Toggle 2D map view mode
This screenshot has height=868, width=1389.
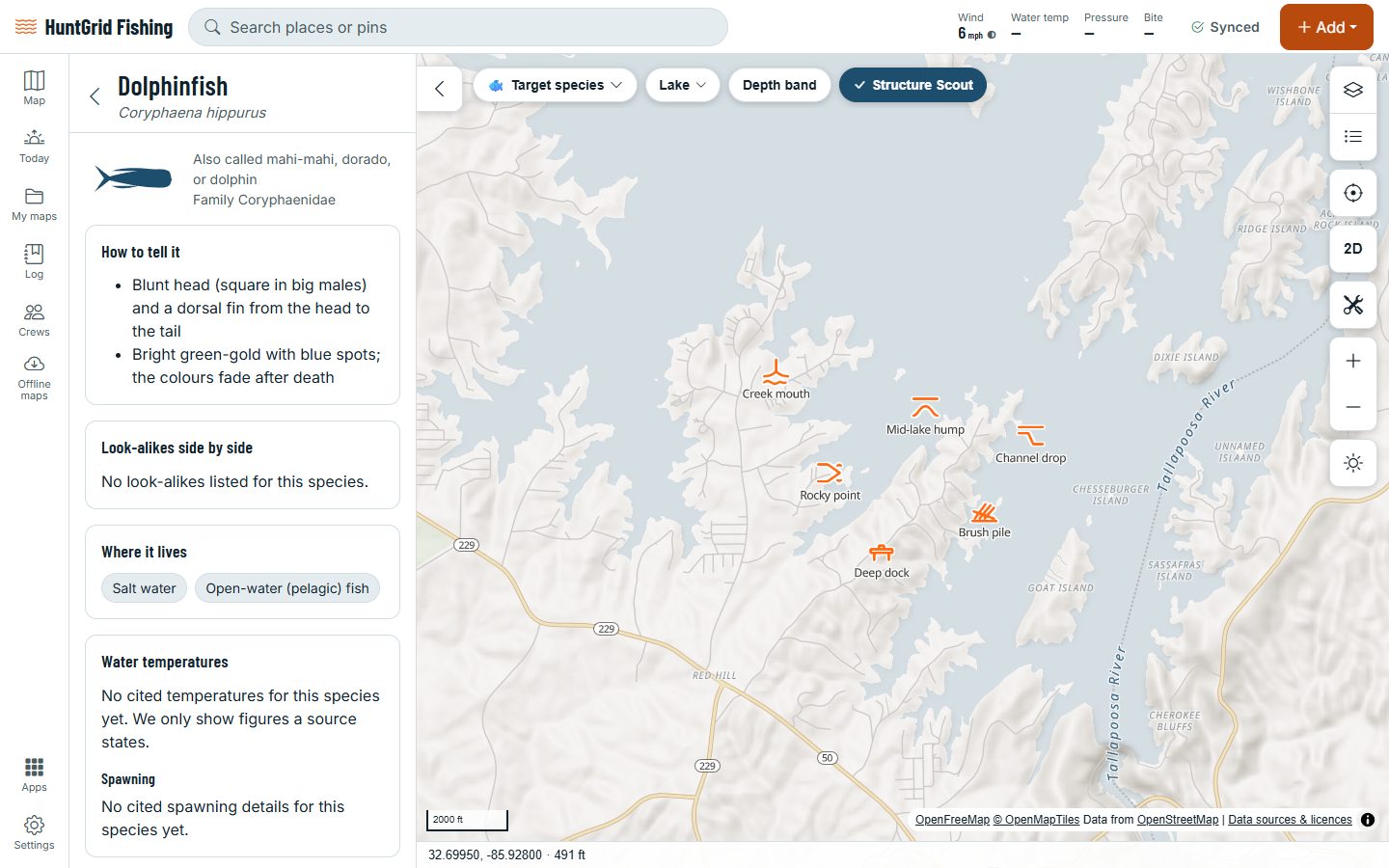(1353, 249)
